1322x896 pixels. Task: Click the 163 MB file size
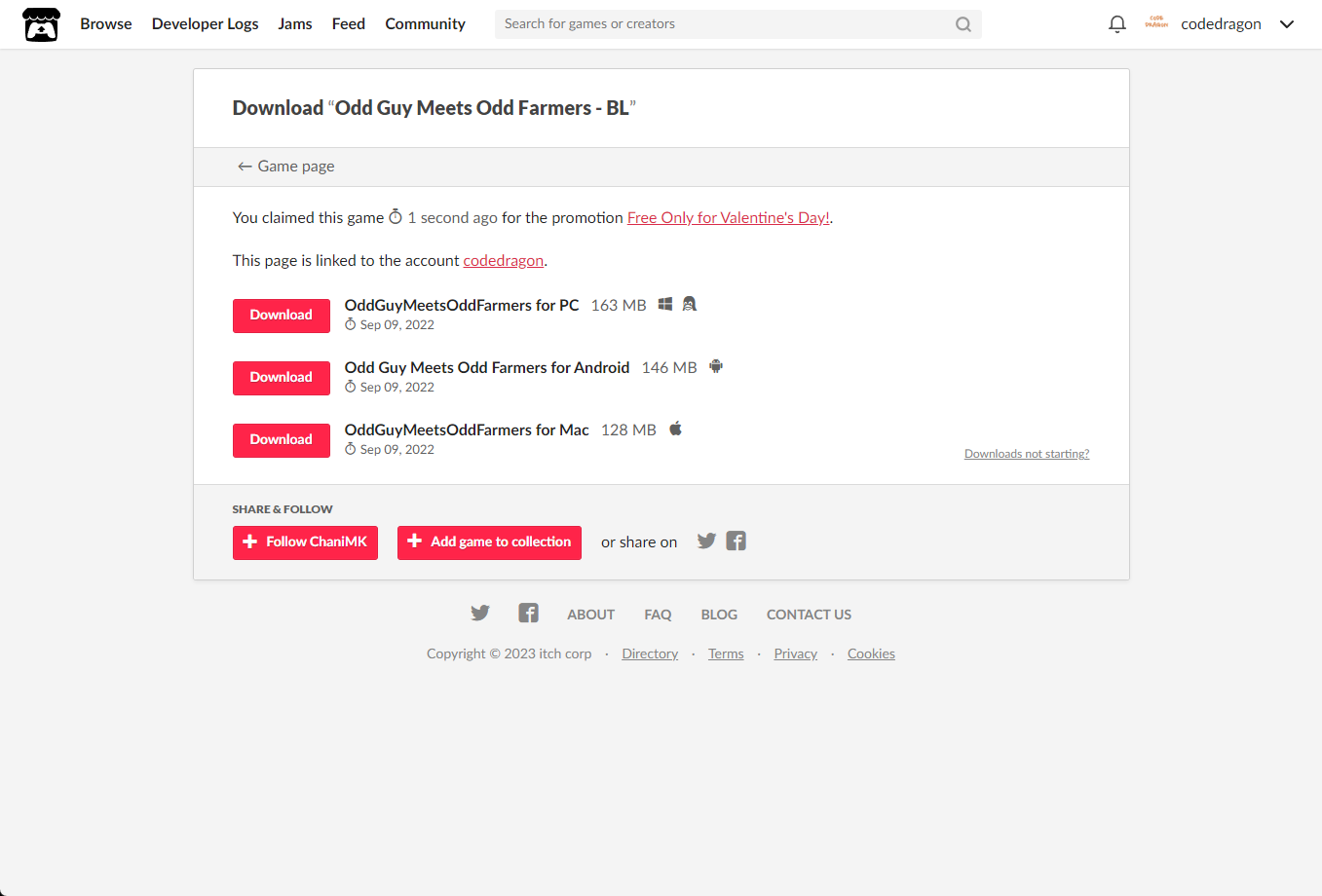coord(619,305)
